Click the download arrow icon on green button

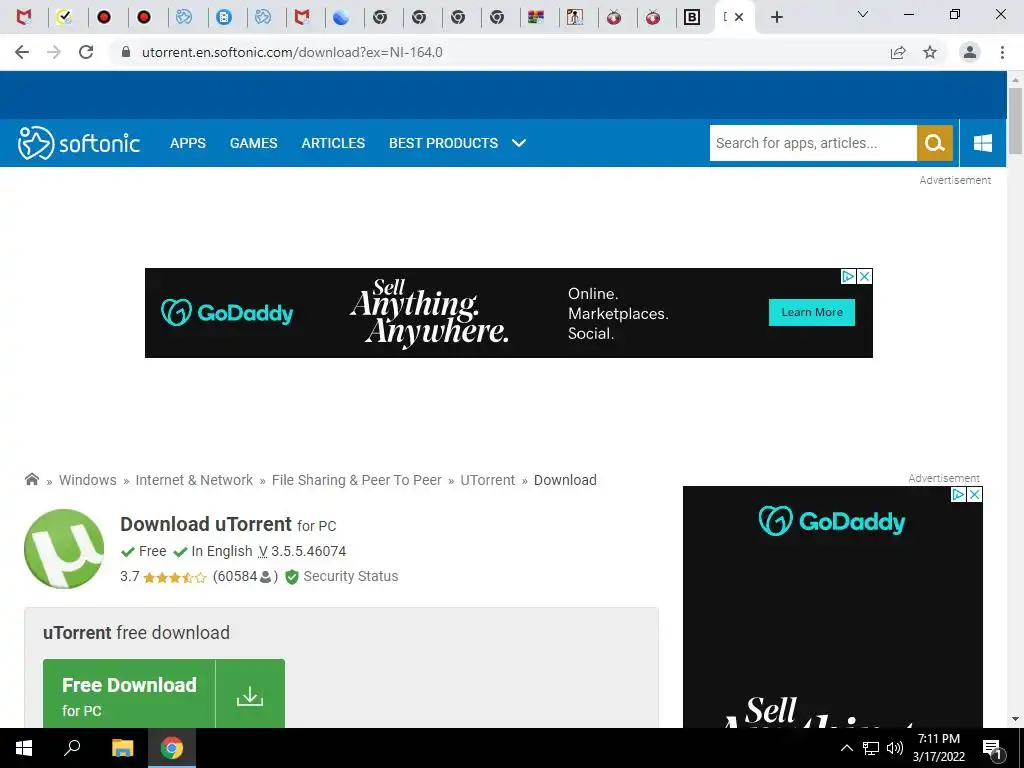click(249, 696)
